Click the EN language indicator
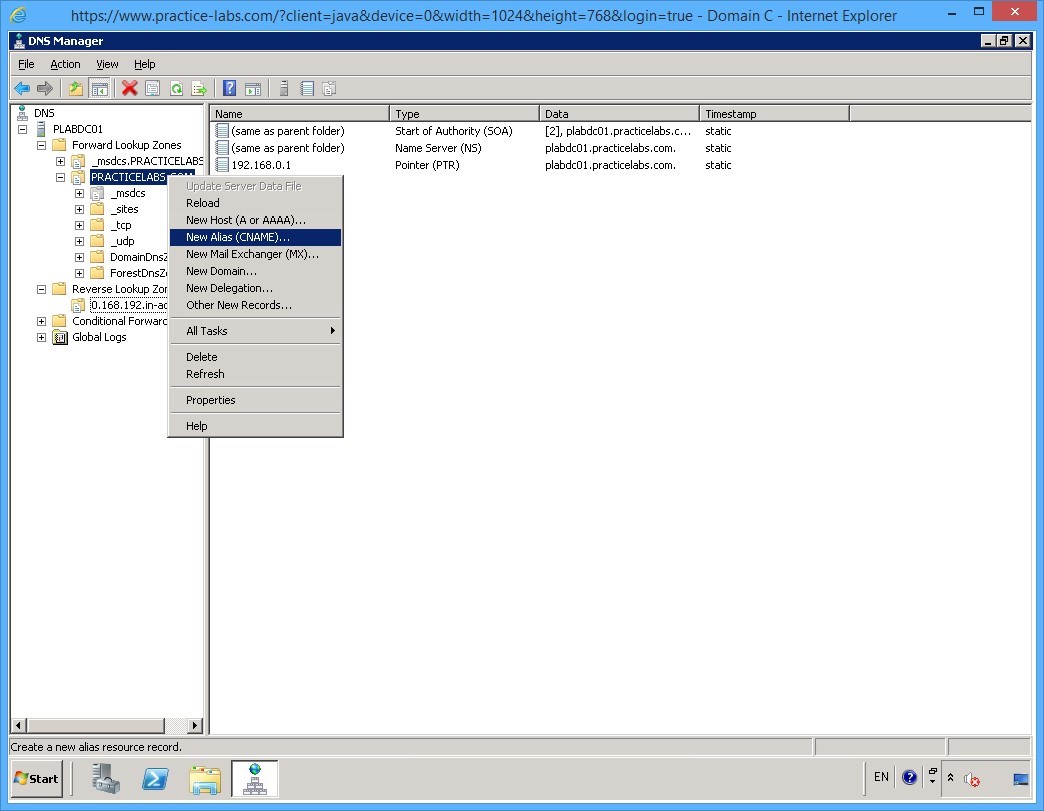The height and width of the screenshot is (811, 1044). pos(881,777)
